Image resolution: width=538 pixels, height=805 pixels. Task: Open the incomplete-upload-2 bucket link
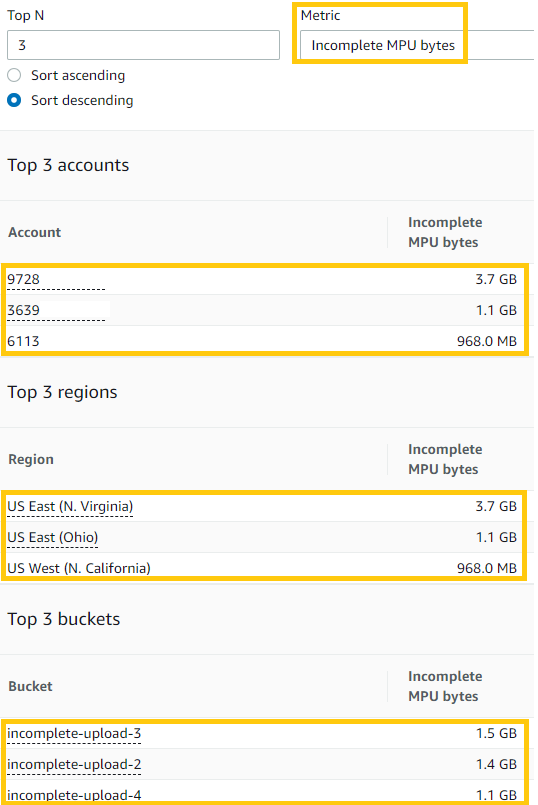point(74,764)
